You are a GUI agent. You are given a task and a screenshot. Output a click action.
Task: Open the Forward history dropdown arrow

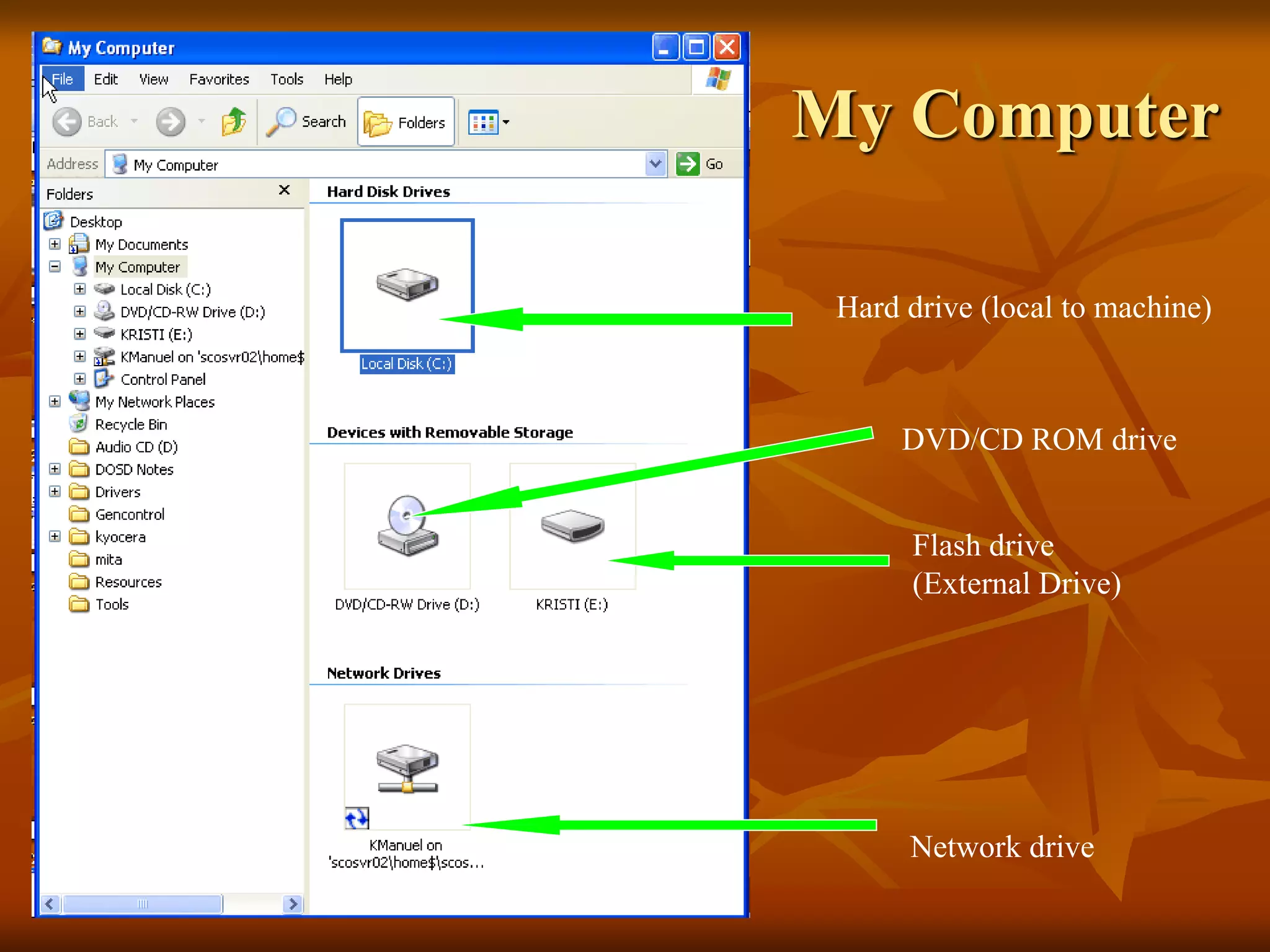pos(202,121)
